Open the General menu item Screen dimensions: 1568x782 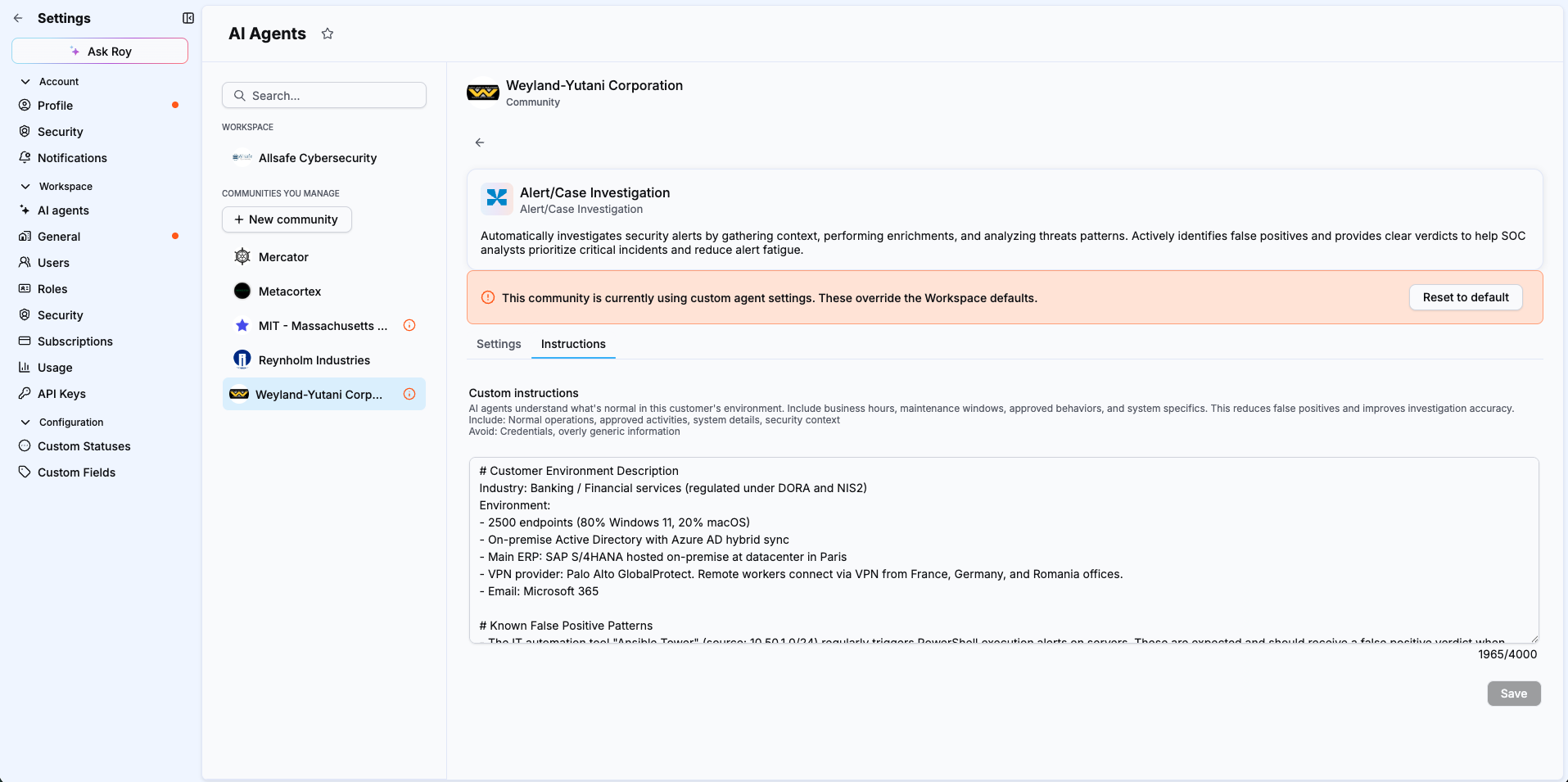tap(59, 237)
